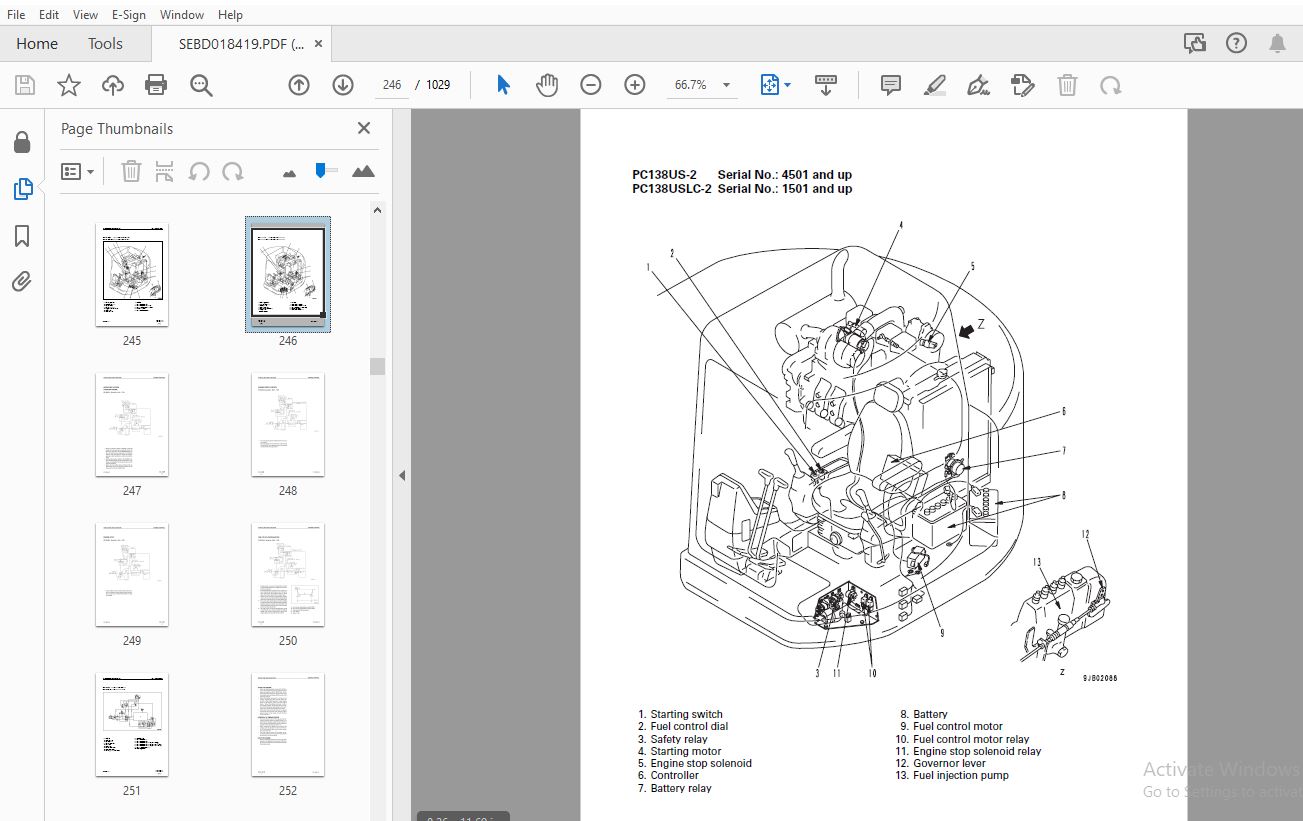1303x821 pixels.
Task: Toggle the Page Thumbnails sidebar icon
Action: 22,188
